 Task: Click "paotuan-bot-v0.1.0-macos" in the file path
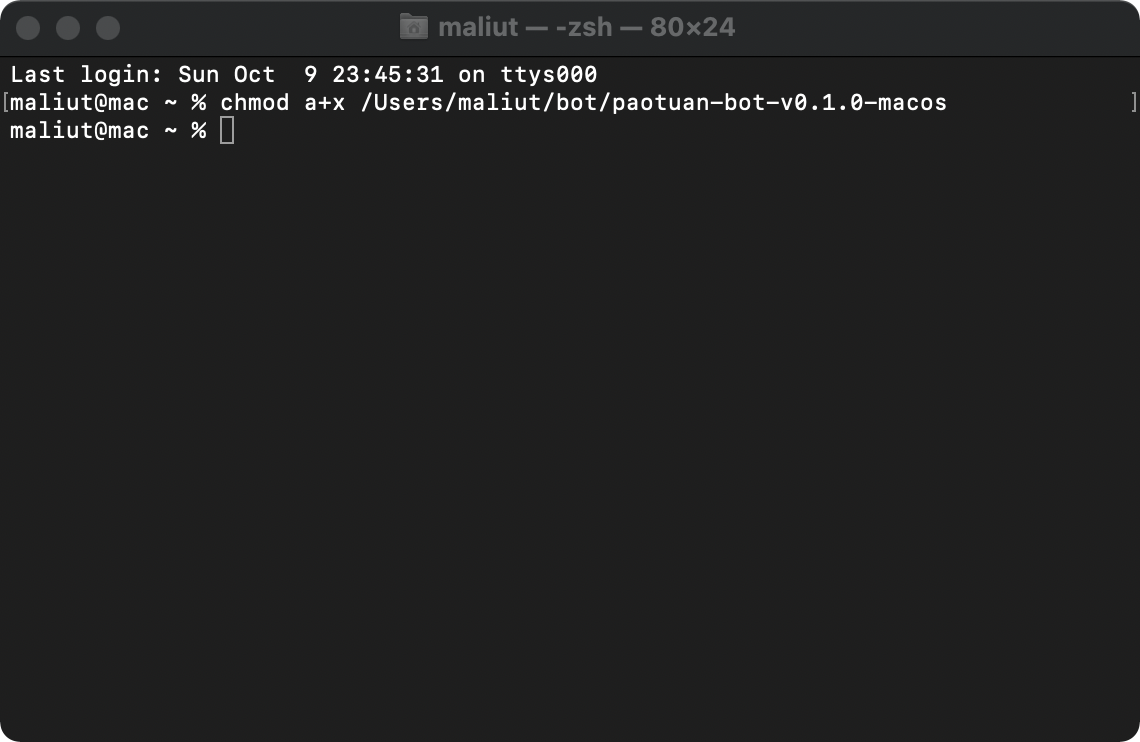coord(779,102)
